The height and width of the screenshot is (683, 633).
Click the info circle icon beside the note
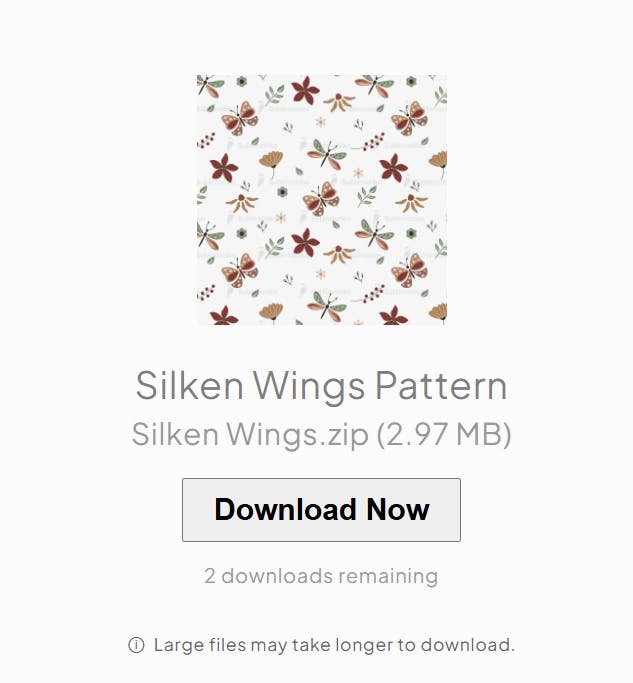(x=136, y=645)
